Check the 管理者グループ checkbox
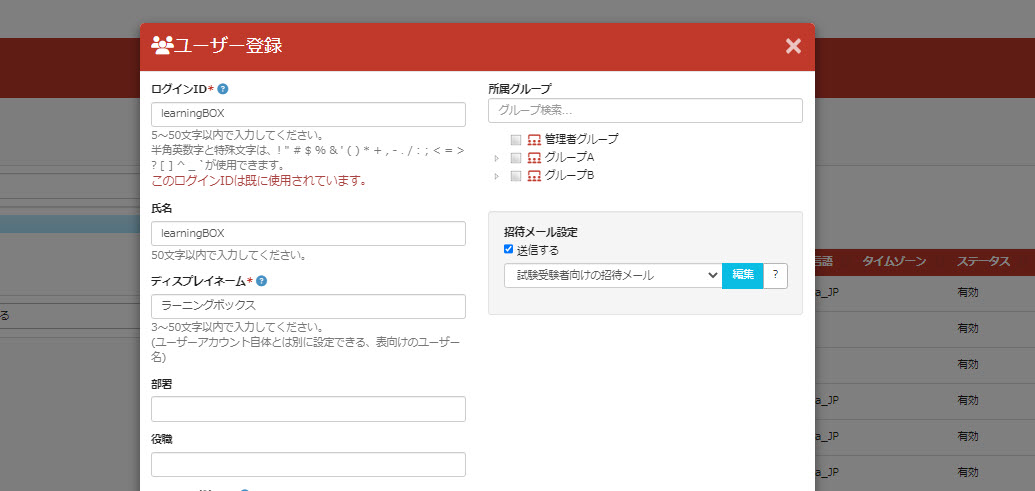Screen dimensions: 1035x491 pos(516,140)
